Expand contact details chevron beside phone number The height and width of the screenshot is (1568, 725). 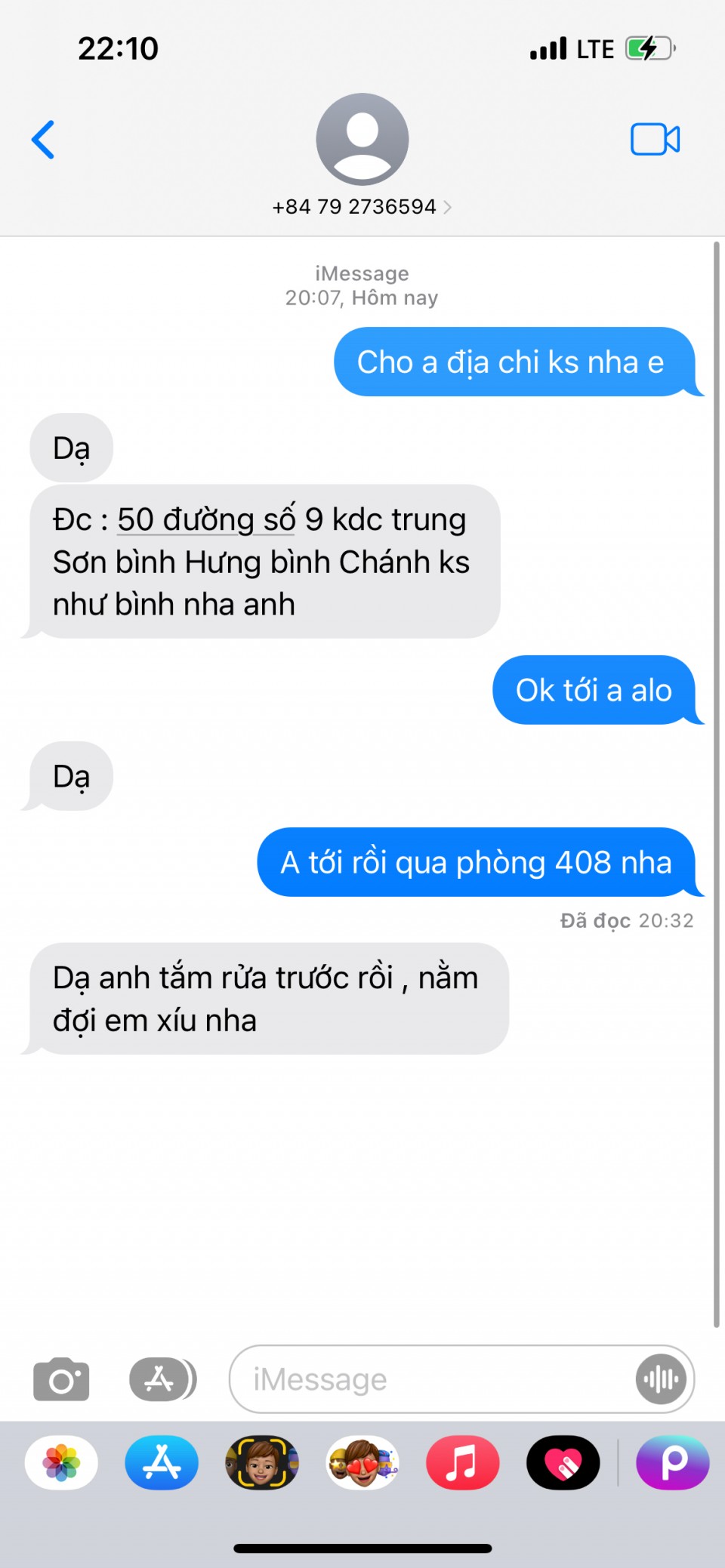[447, 207]
